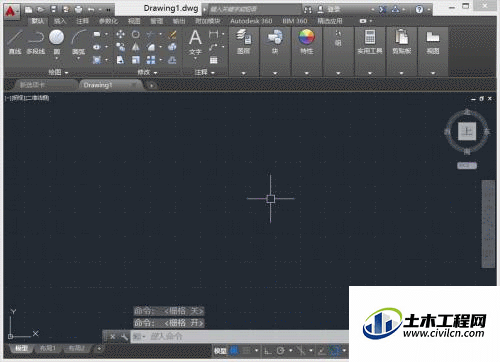
Task: Click the ViewCube top face (上)
Action: point(467,131)
